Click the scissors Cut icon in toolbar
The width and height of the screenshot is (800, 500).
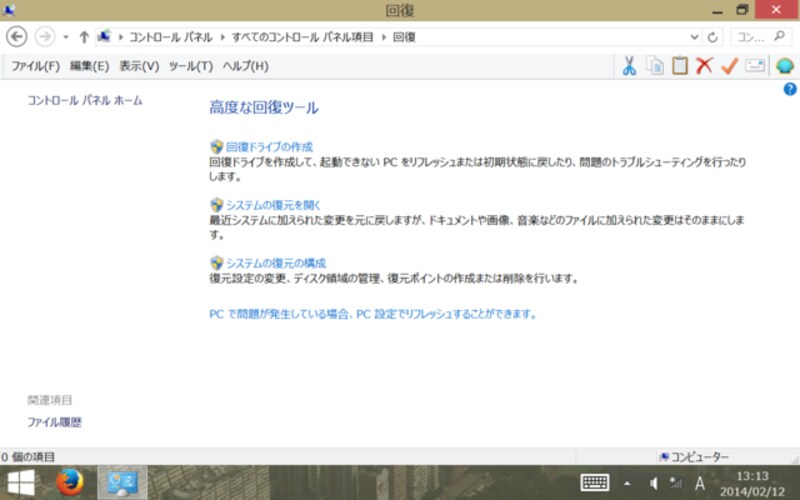point(629,66)
